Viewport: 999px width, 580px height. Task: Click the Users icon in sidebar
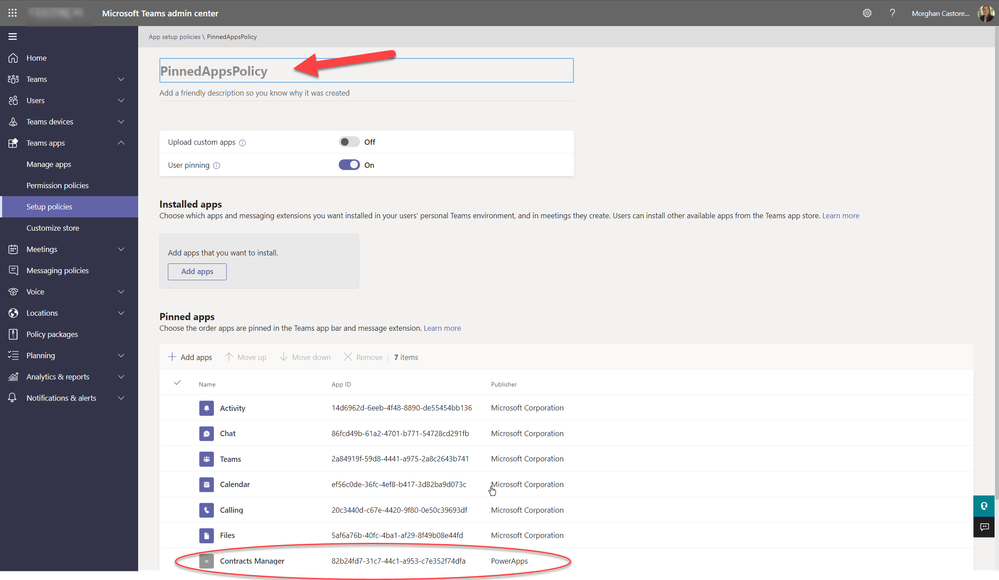tap(13, 100)
